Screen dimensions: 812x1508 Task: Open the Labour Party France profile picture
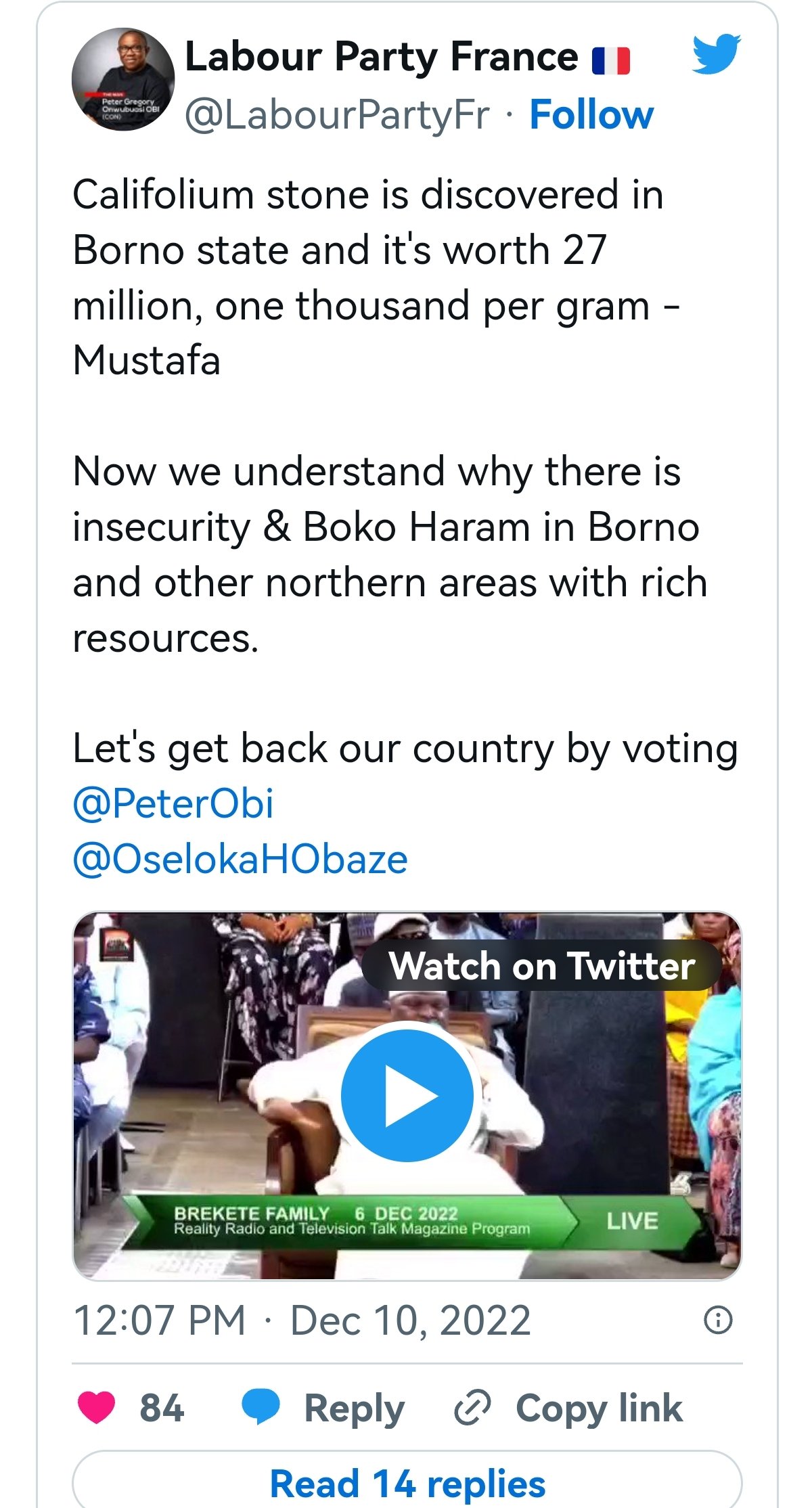123,79
